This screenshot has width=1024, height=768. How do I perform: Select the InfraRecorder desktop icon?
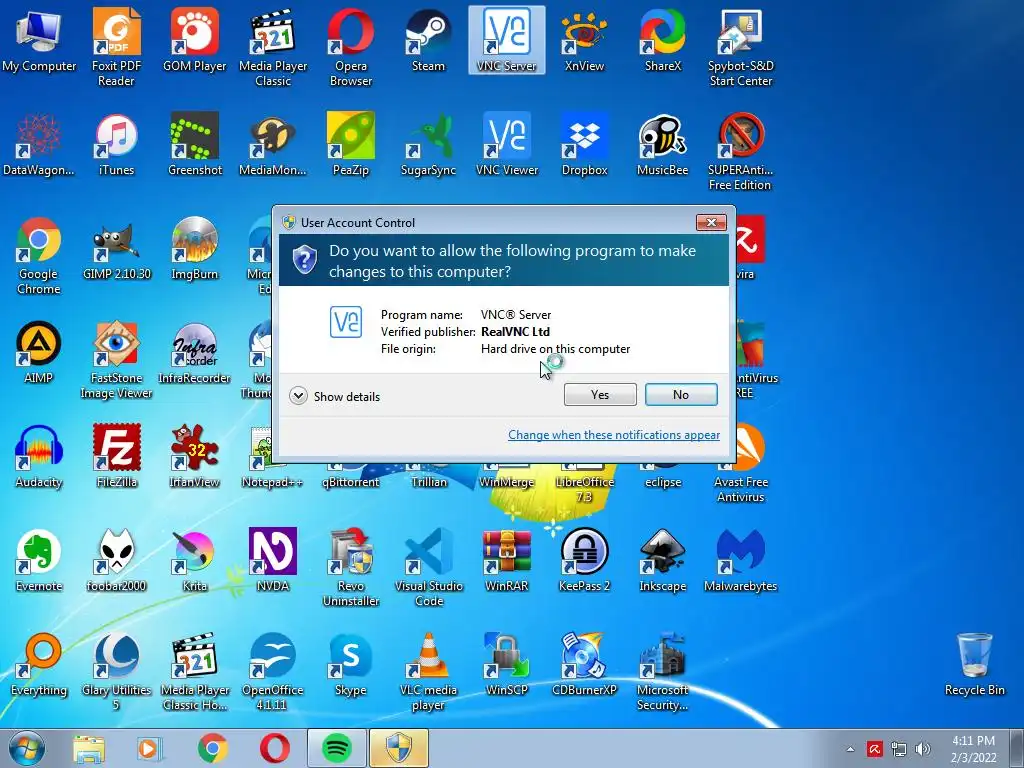point(195,352)
